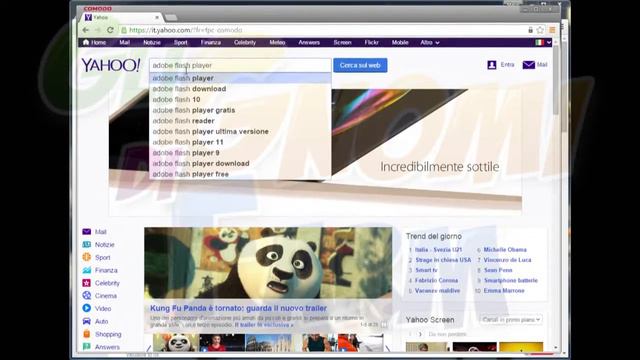Screen dimensions: 640x360
Task: Click the Sport icon in left sidebar
Action: [87, 257]
